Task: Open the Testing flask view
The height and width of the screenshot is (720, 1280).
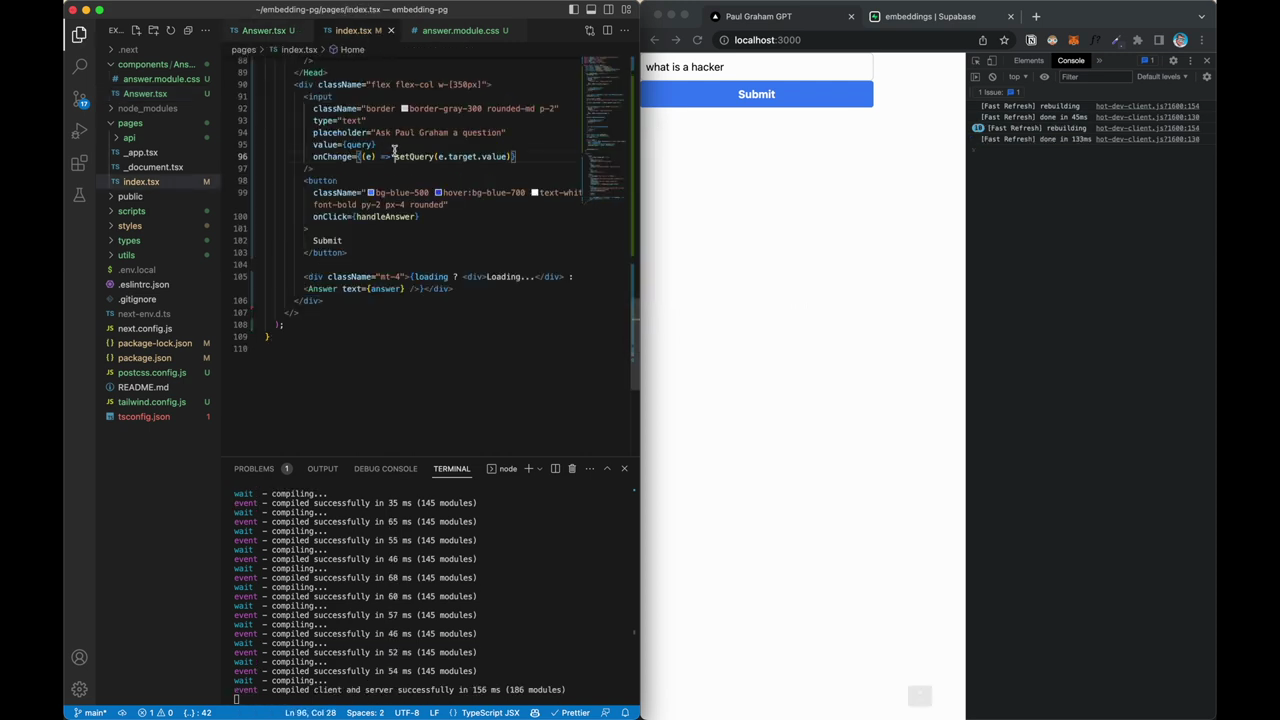Action: pyautogui.click(x=79, y=195)
